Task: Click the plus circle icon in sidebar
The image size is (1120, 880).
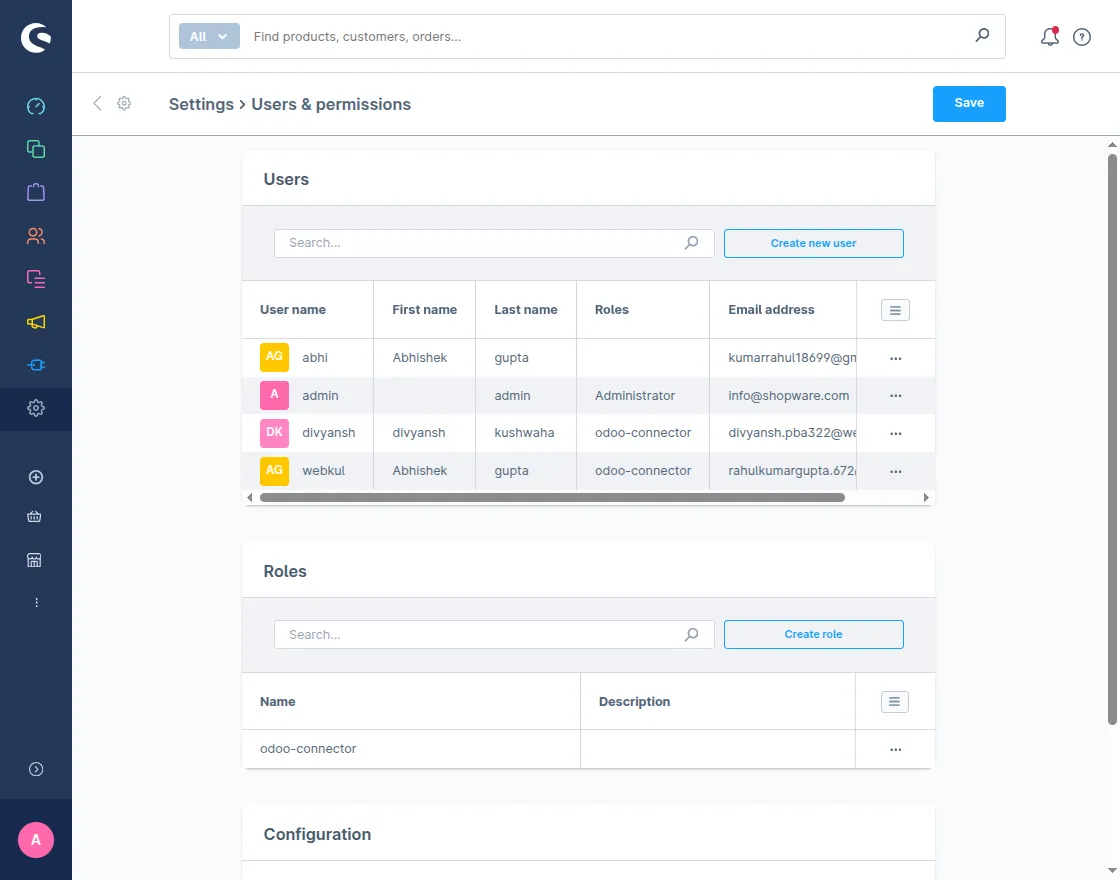Action: 36,477
